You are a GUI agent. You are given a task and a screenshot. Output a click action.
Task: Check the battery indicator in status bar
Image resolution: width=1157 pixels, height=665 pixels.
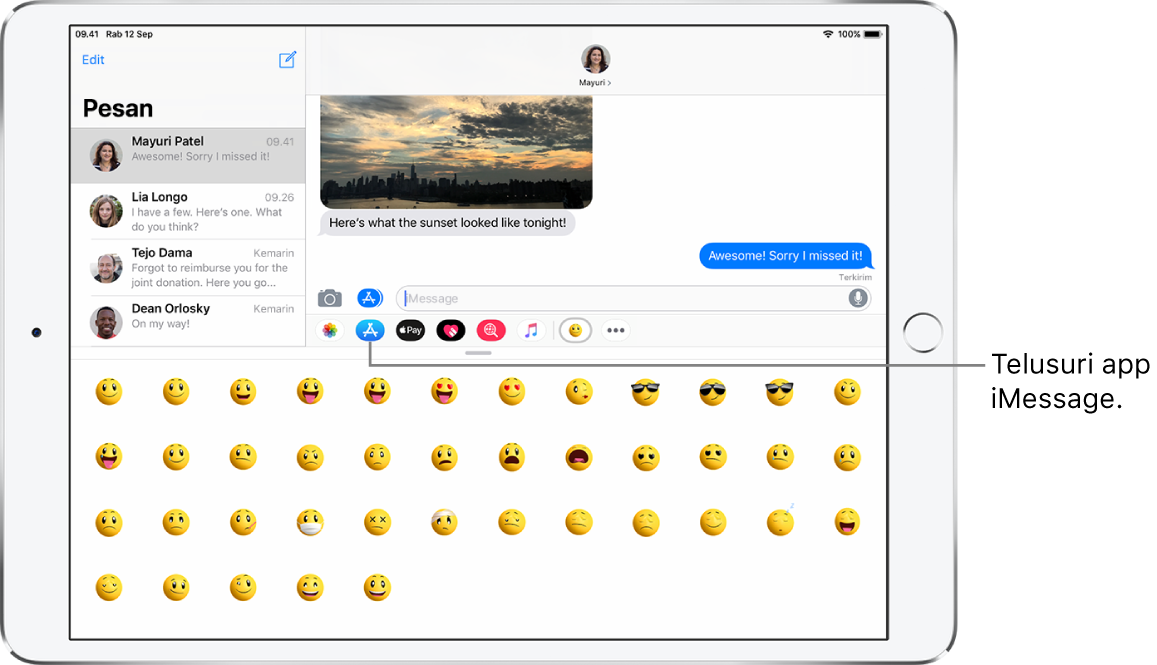pos(873,34)
